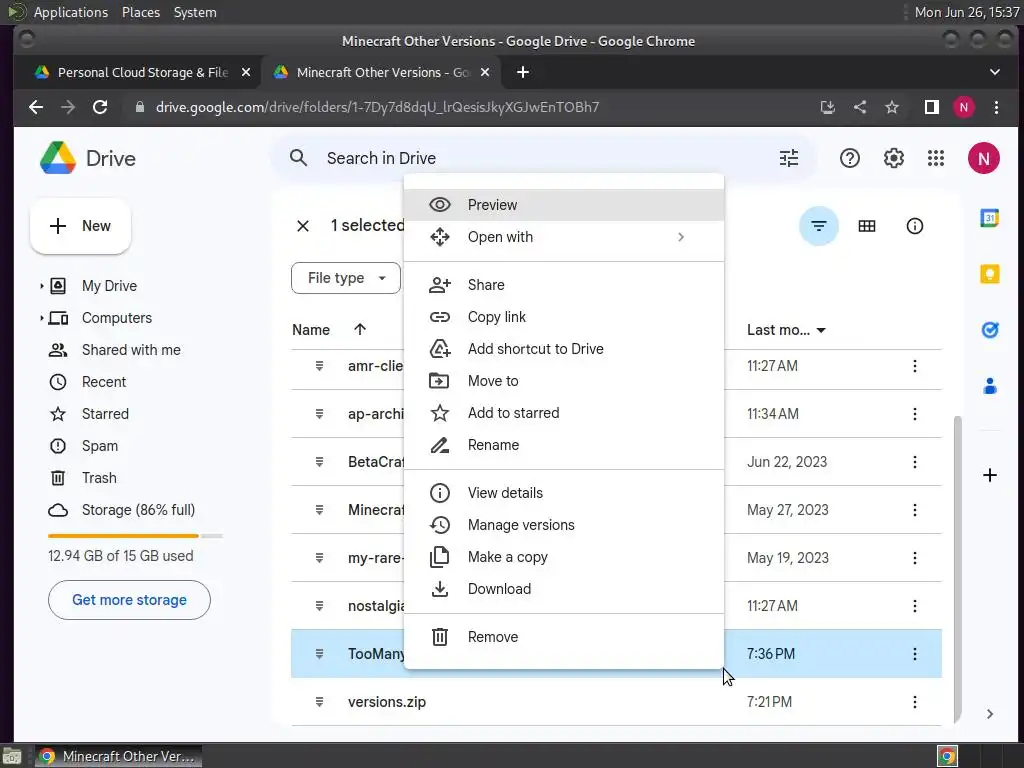Select View details entry
The height and width of the screenshot is (768, 1024).
(564, 493)
